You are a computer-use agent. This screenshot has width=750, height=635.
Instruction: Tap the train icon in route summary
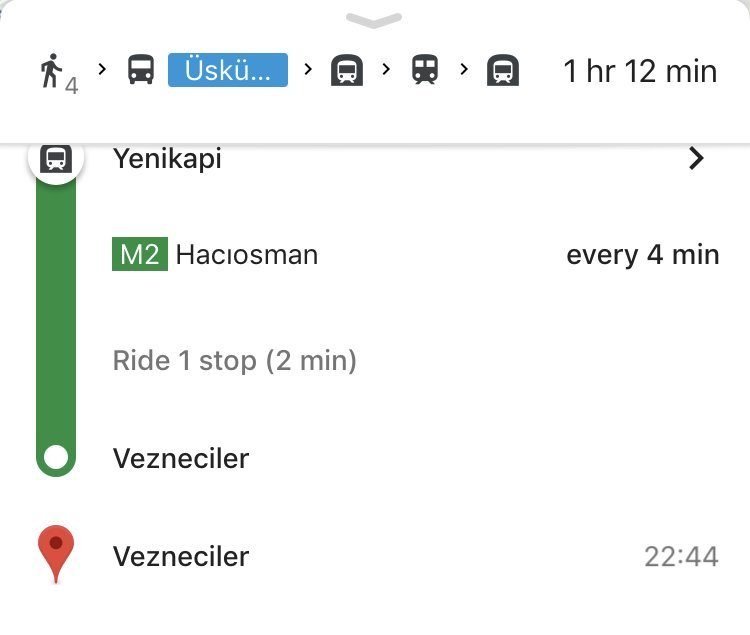(425, 71)
